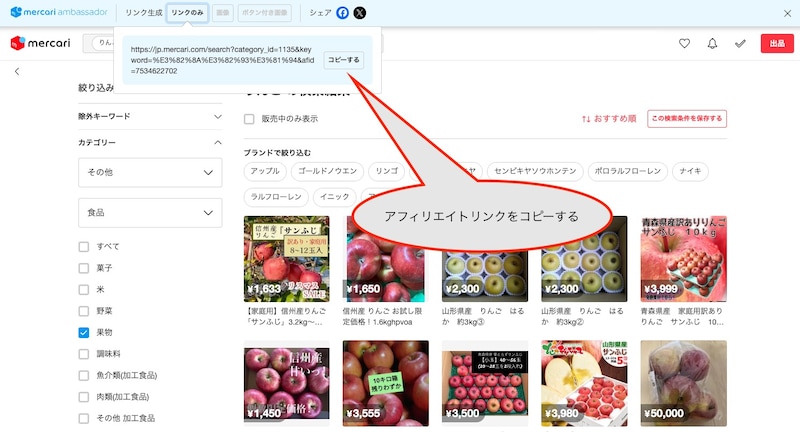
Task: Check the その他 加工食品 checkbox
Action: [84, 418]
